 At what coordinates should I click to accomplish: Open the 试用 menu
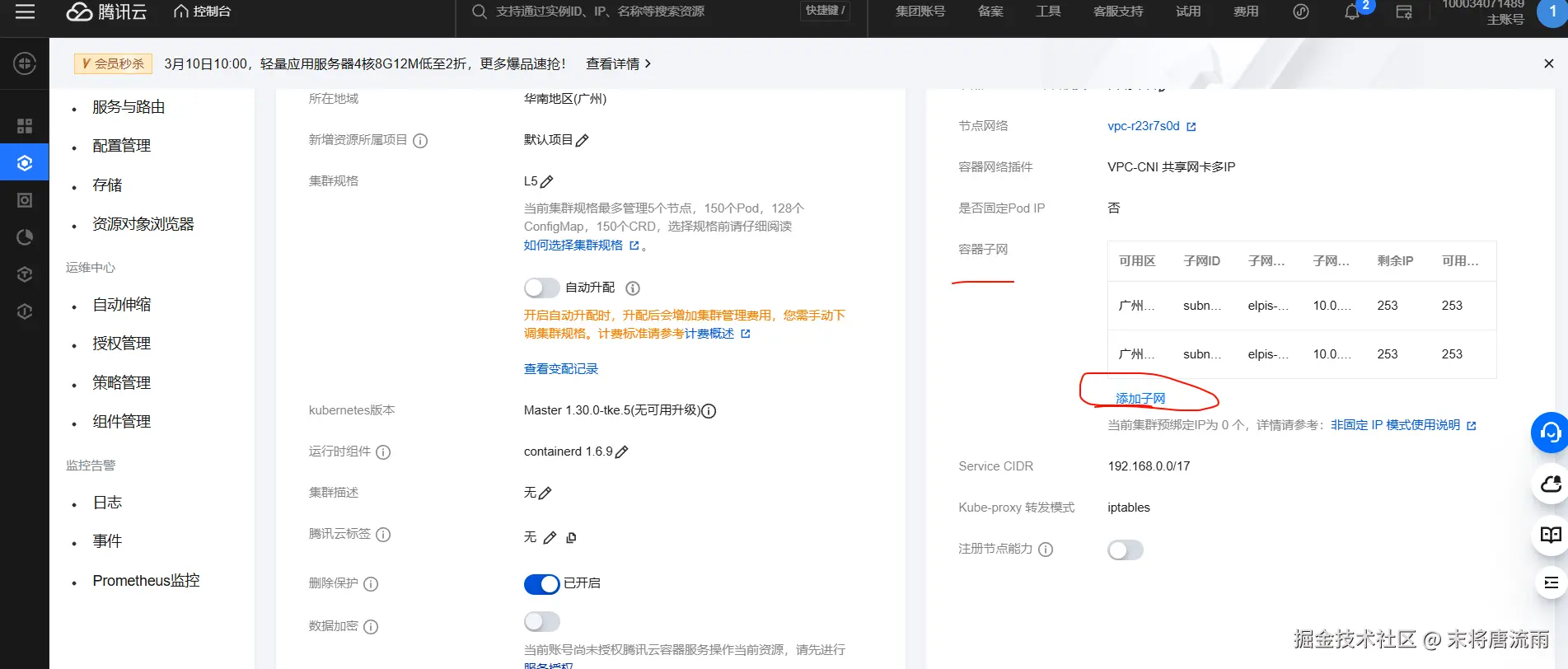tap(1188, 12)
